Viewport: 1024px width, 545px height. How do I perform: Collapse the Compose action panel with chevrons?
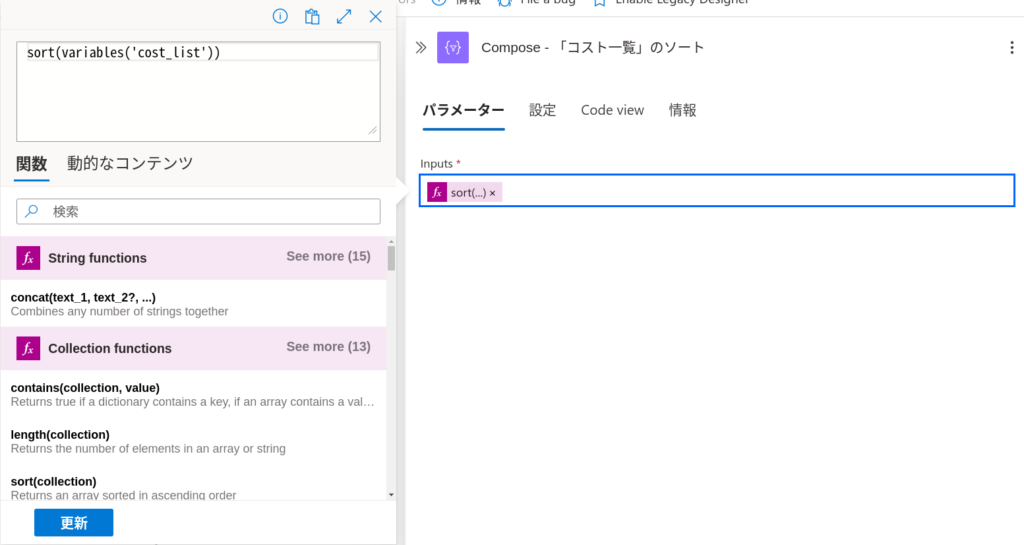[421, 47]
